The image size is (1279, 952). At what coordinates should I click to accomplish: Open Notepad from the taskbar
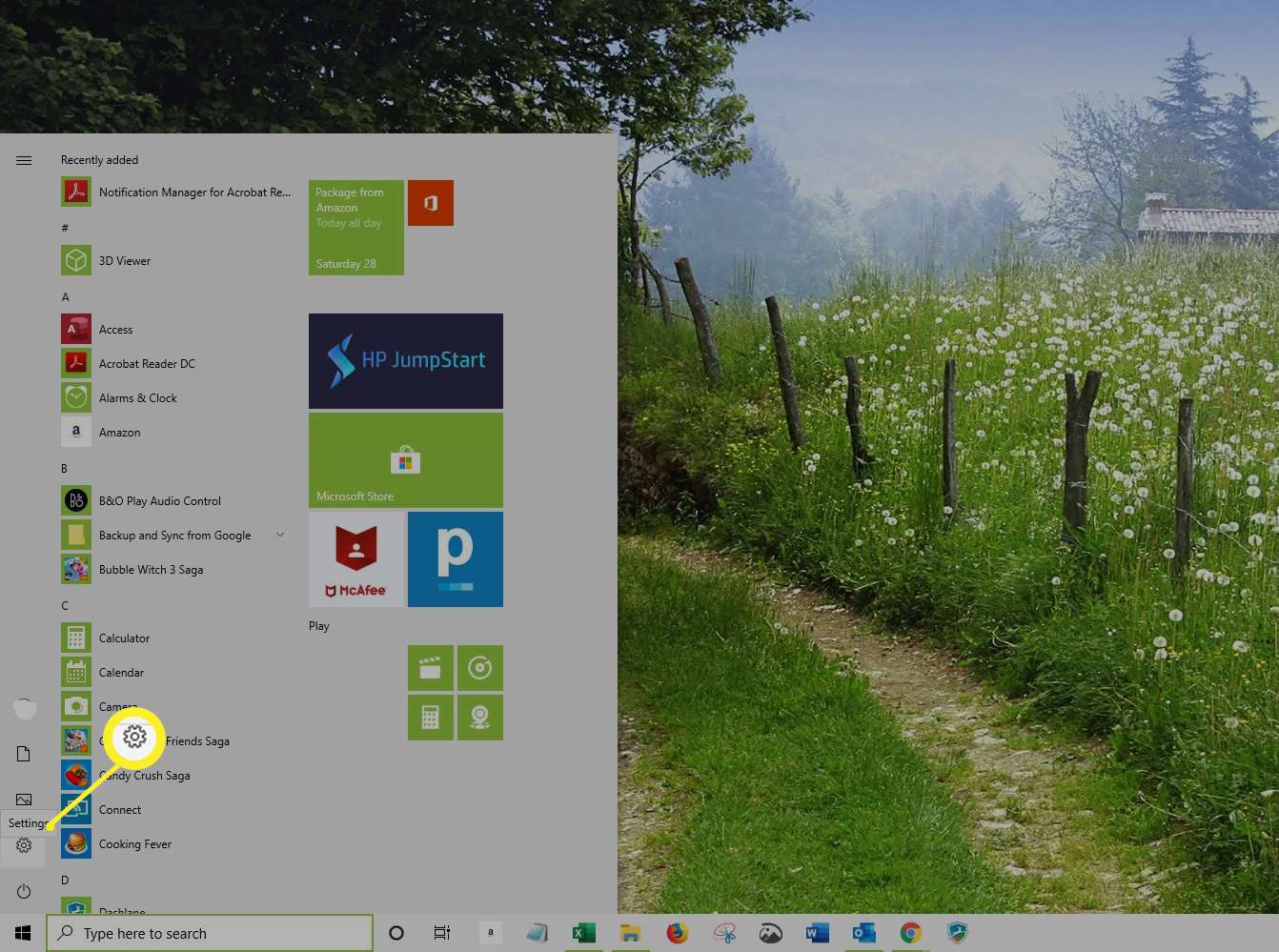coord(538,933)
